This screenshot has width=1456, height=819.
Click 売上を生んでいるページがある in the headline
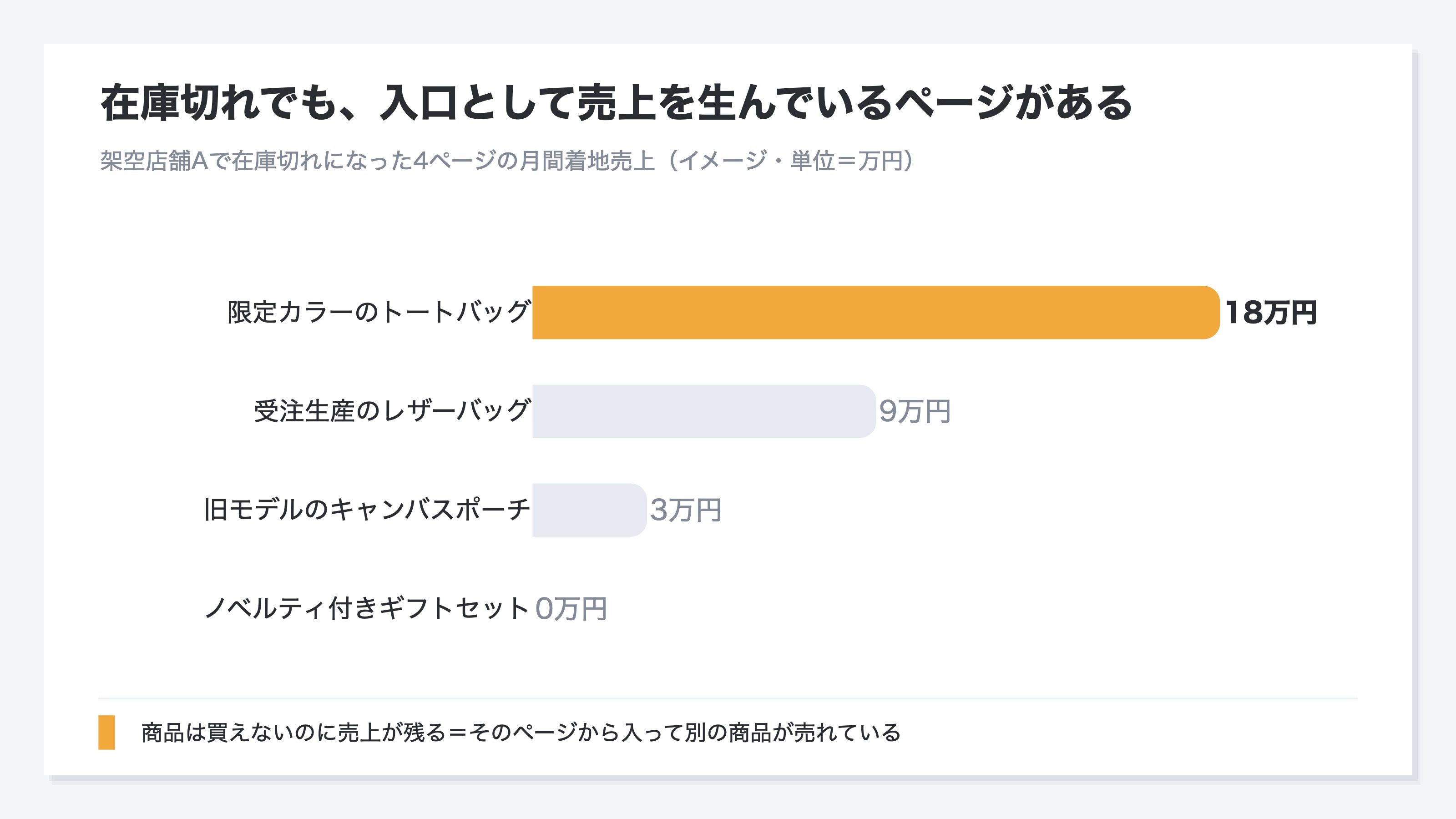coord(854,103)
